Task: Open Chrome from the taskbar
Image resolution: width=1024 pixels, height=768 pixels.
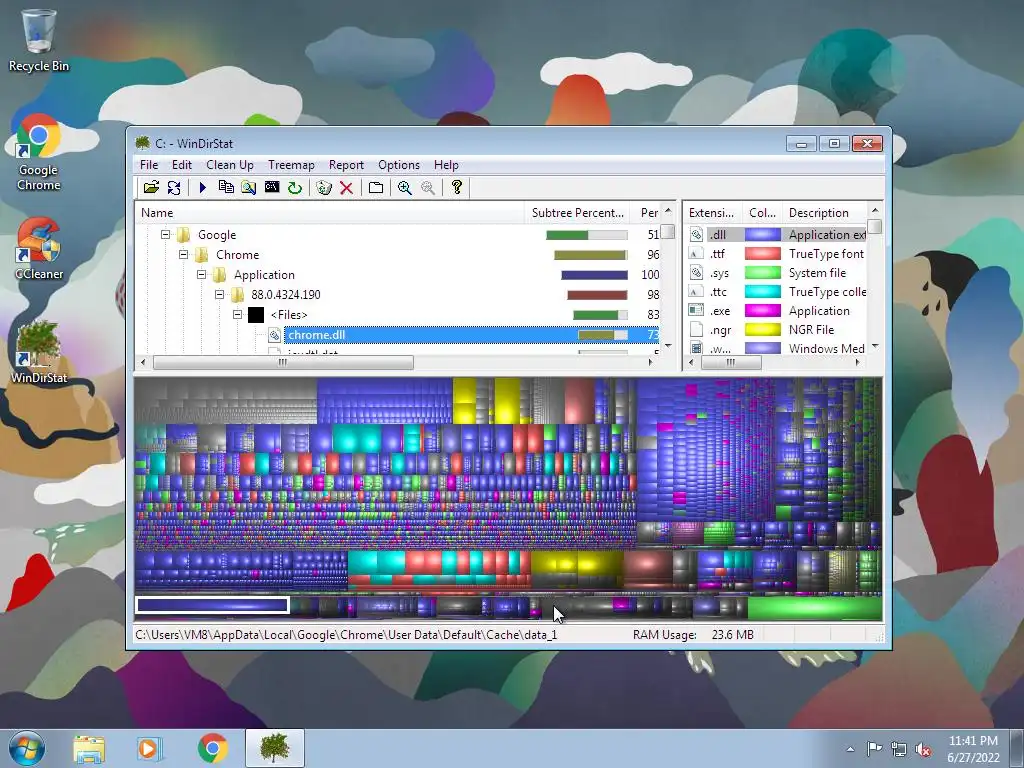Action: tap(212, 748)
